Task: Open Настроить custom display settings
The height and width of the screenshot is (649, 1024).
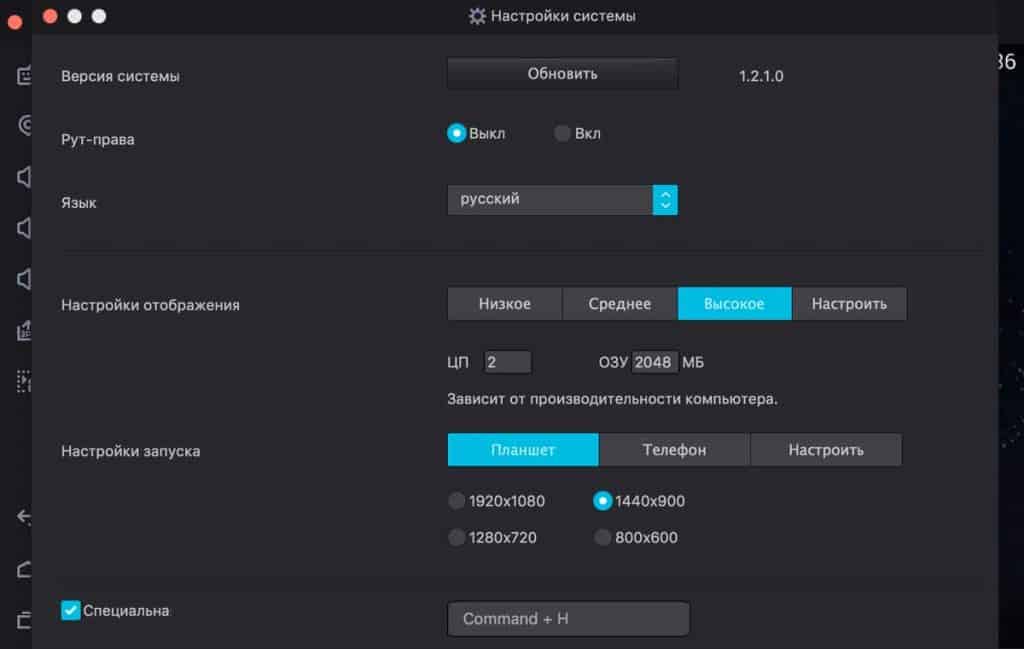Action: (849, 304)
